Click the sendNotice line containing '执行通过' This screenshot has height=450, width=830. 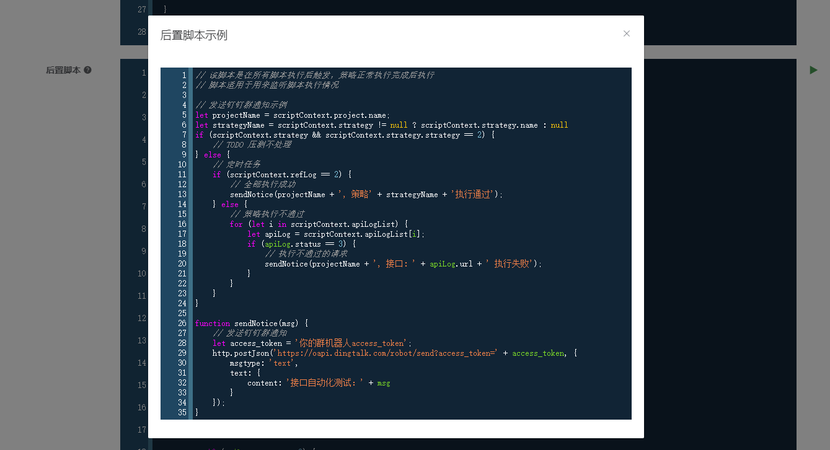[366, 194]
